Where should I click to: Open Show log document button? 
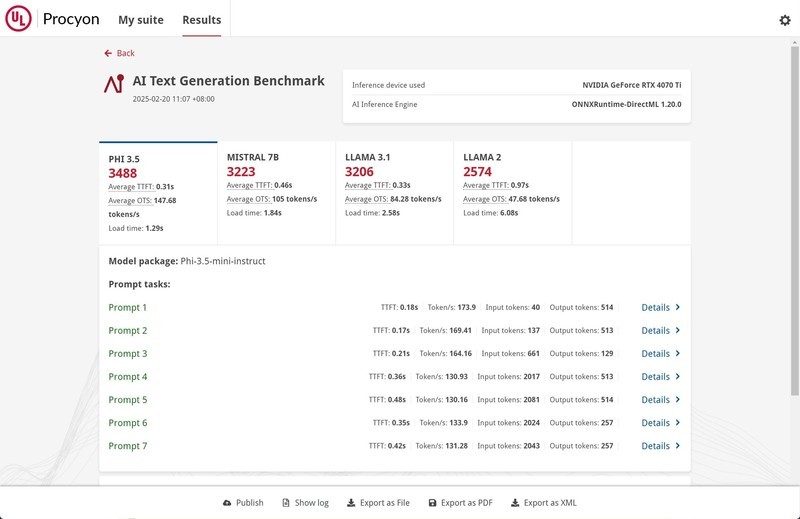click(305, 503)
